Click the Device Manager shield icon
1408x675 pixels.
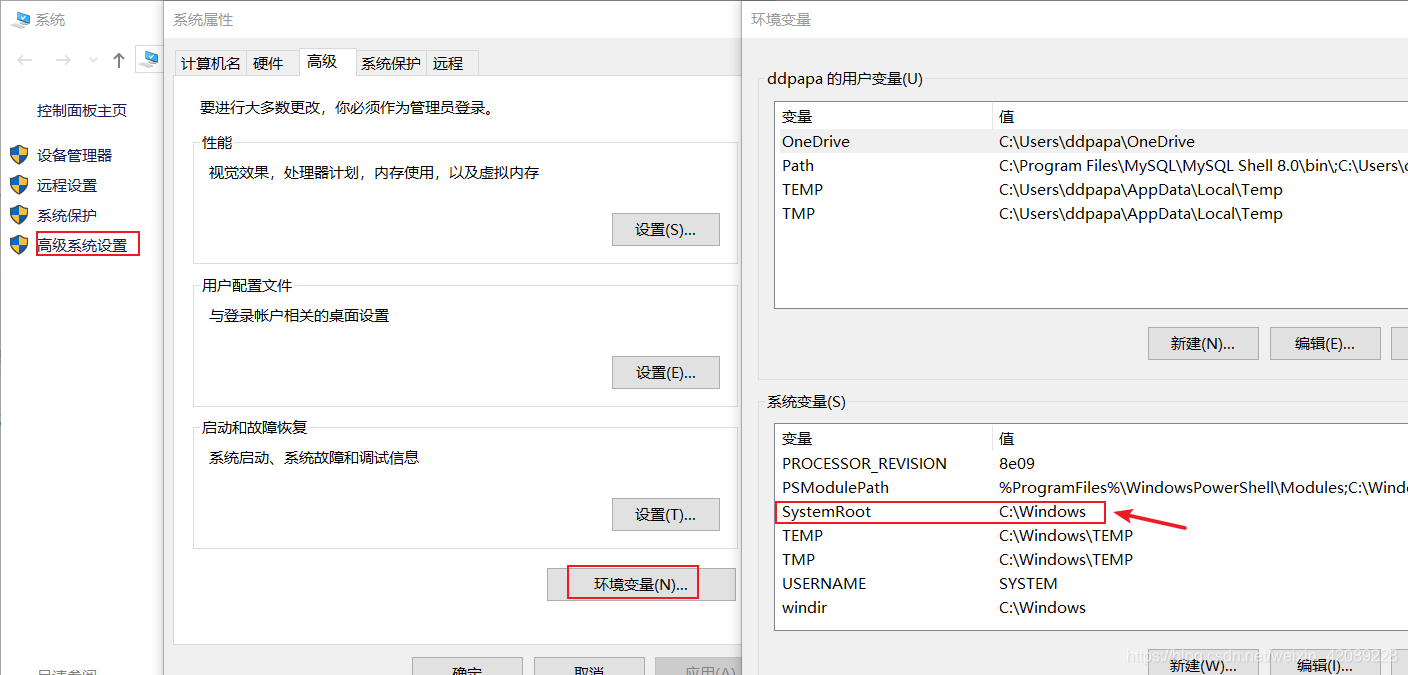click(19, 155)
